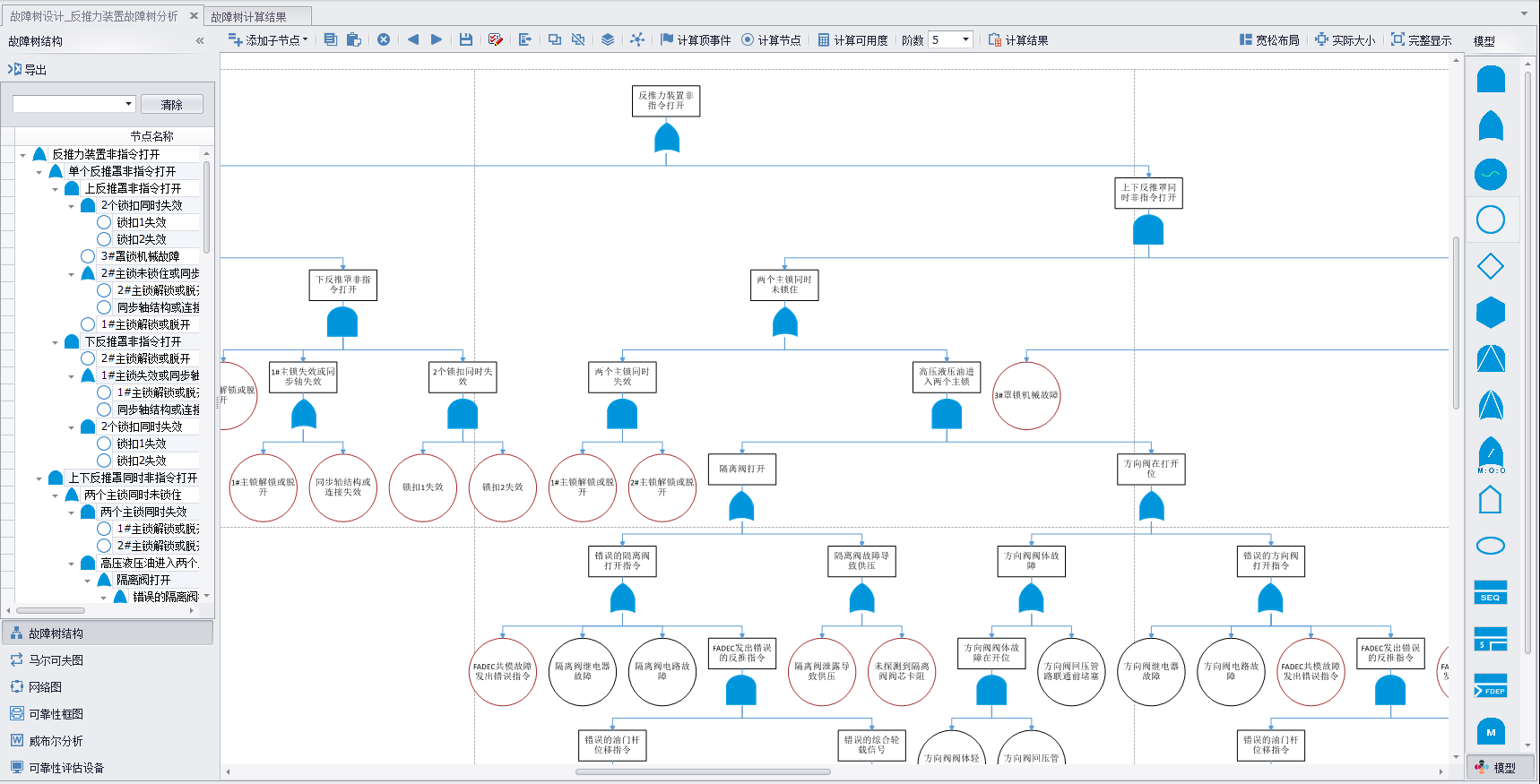Select the empty circle basic event shape
The height and width of the screenshot is (784, 1540).
pyautogui.click(x=1490, y=220)
